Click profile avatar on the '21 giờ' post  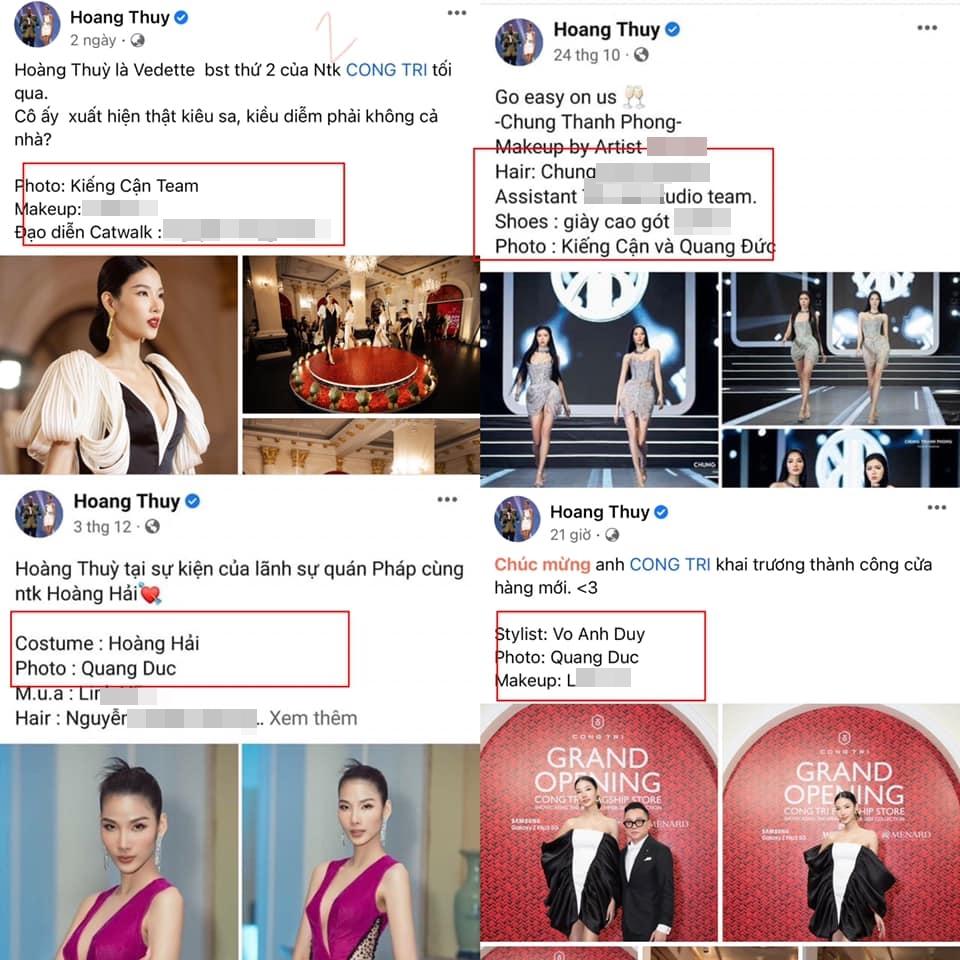[x=517, y=519]
